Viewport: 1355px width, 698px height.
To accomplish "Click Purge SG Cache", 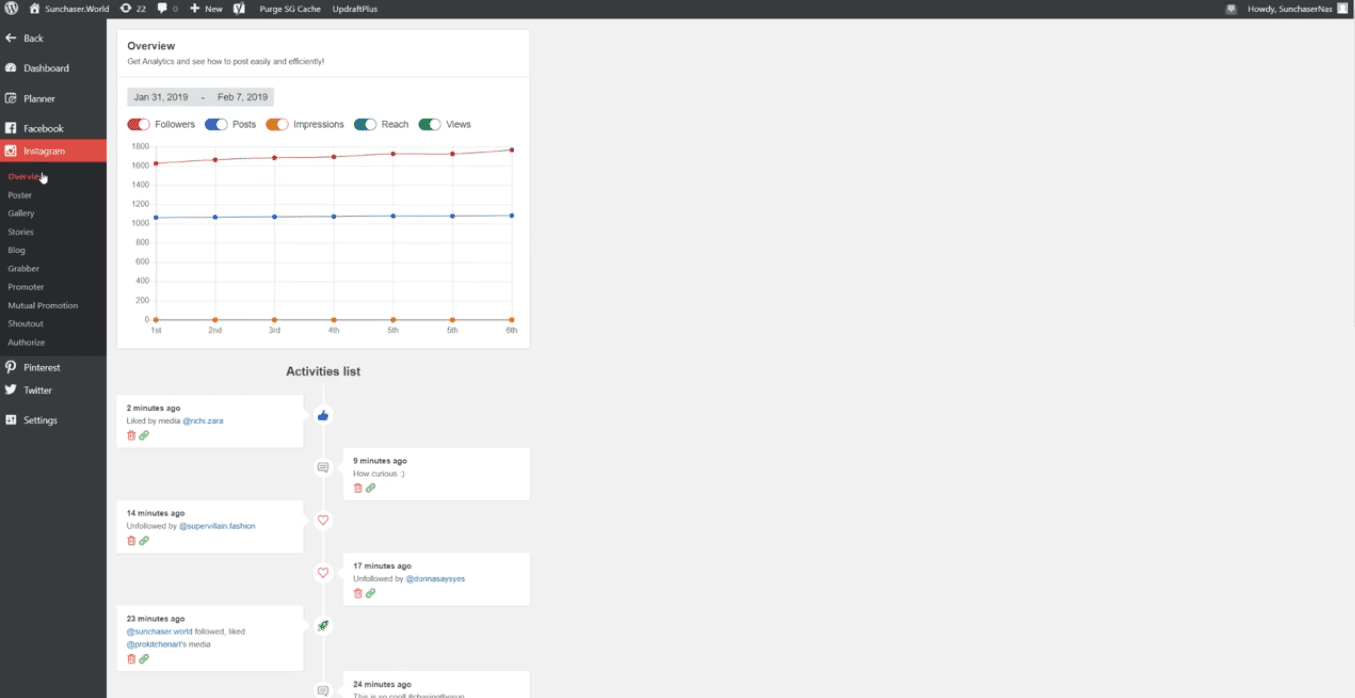I will pyautogui.click(x=290, y=8).
